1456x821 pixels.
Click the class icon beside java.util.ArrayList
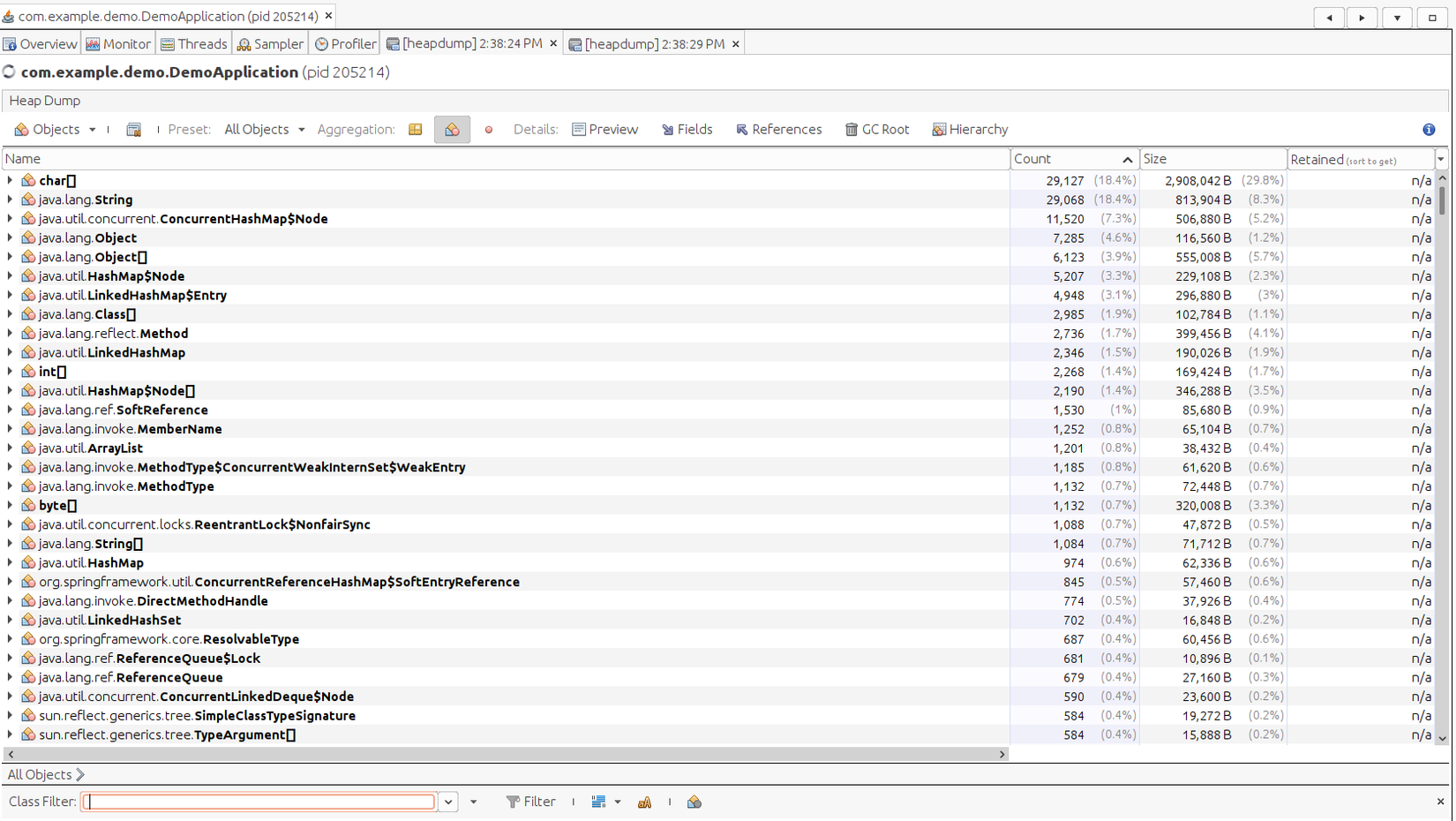[x=28, y=448]
